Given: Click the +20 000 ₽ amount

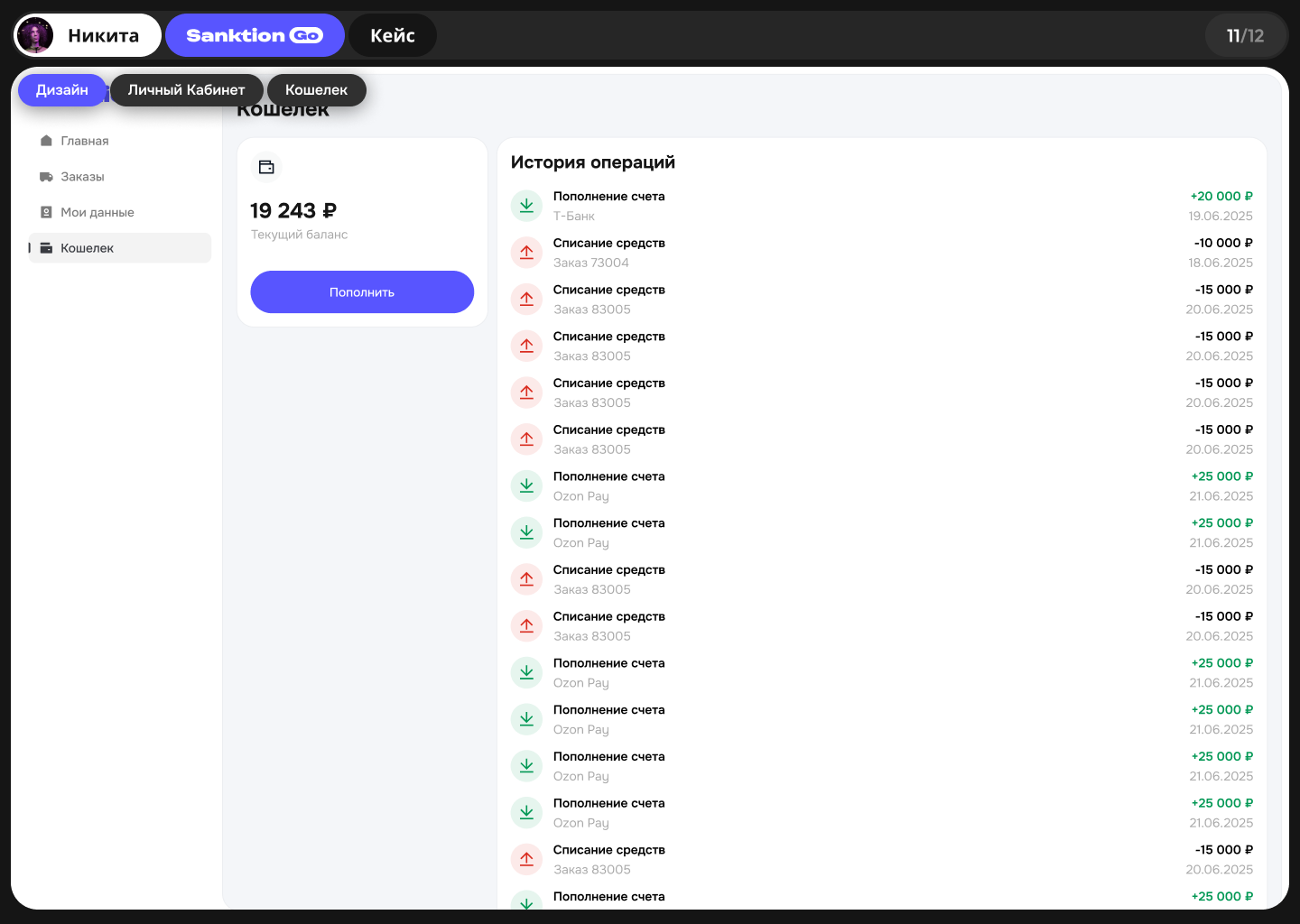Looking at the screenshot, I should pyautogui.click(x=1221, y=196).
